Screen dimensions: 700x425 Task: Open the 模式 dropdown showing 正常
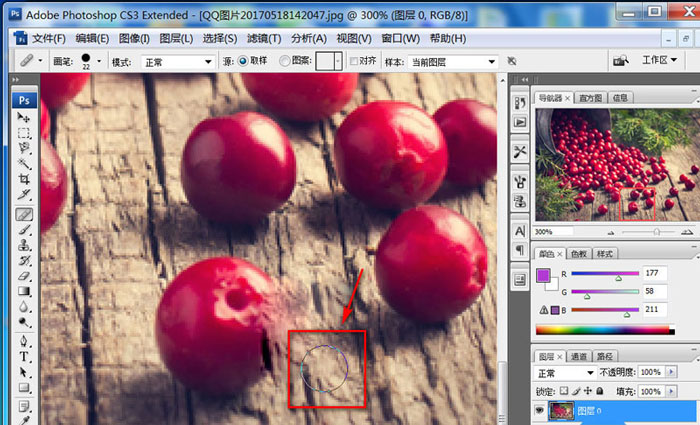[x=178, y=62]
